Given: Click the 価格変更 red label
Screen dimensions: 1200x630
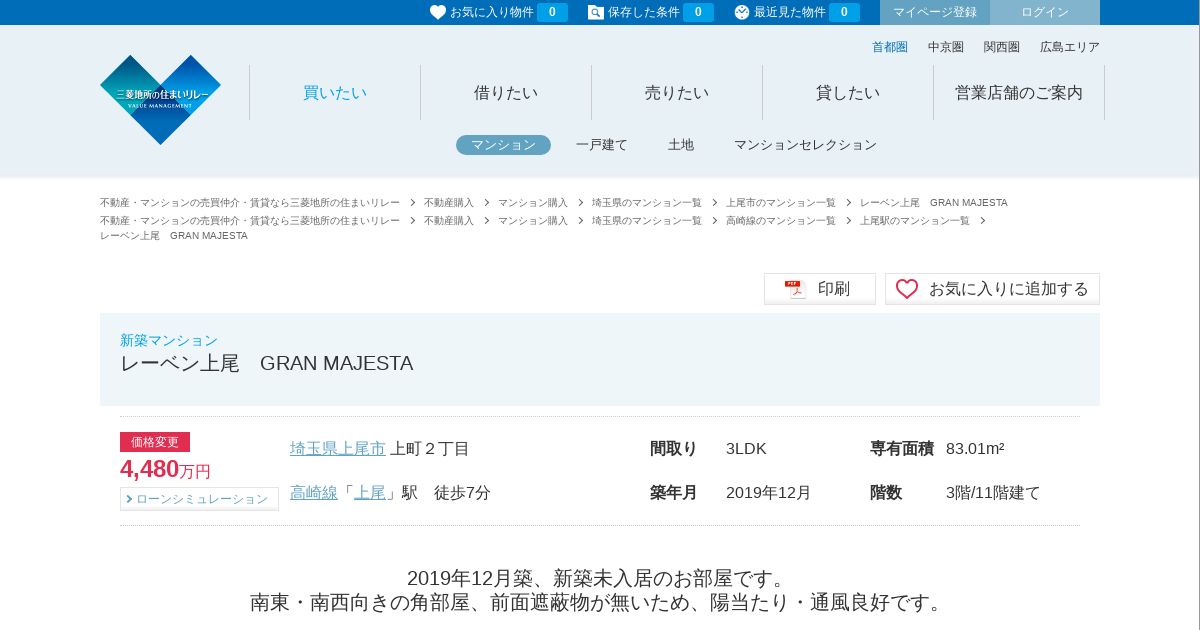Looking at the screenshot, I should point(155,442).
